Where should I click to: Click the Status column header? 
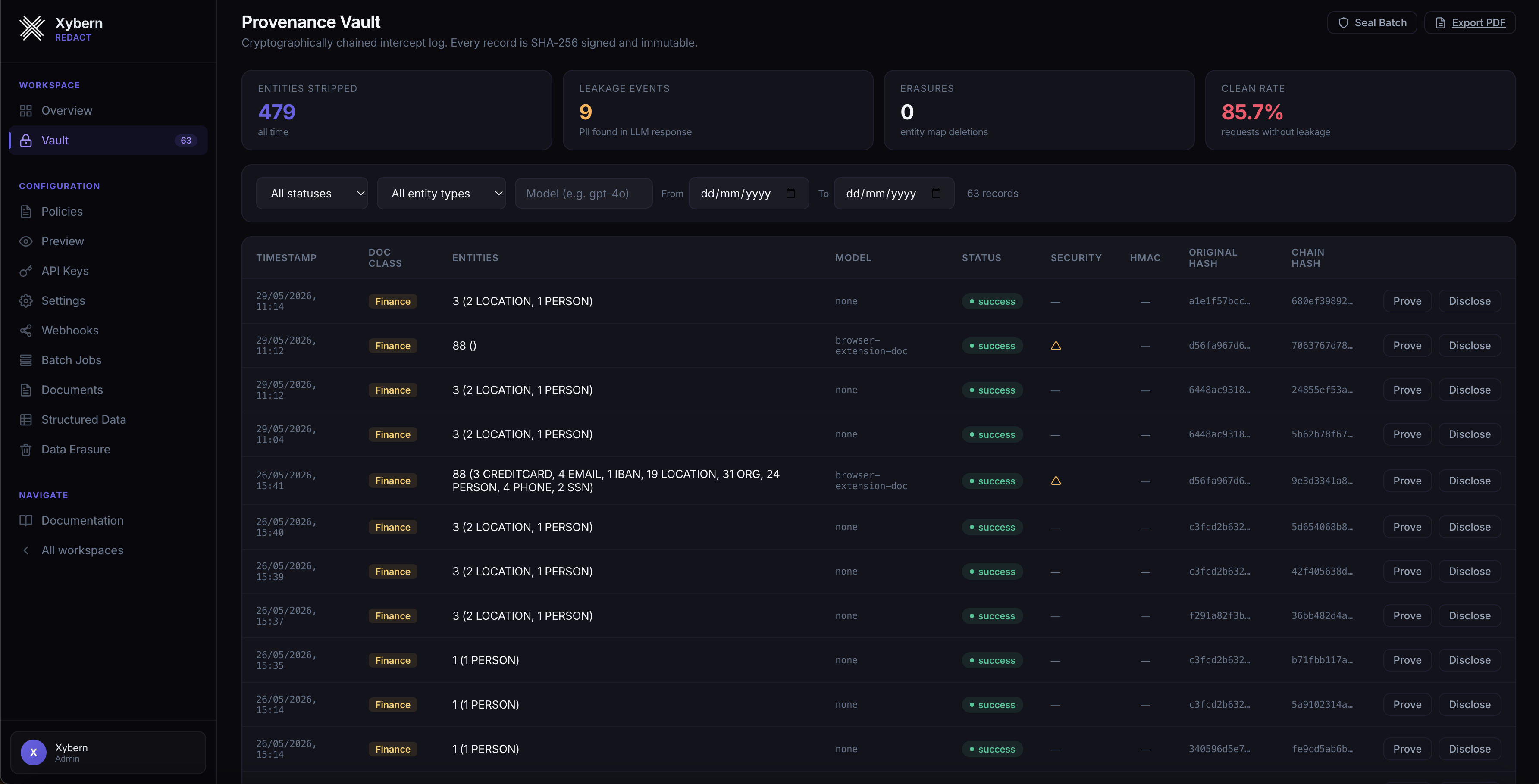[x=981, y=258]
